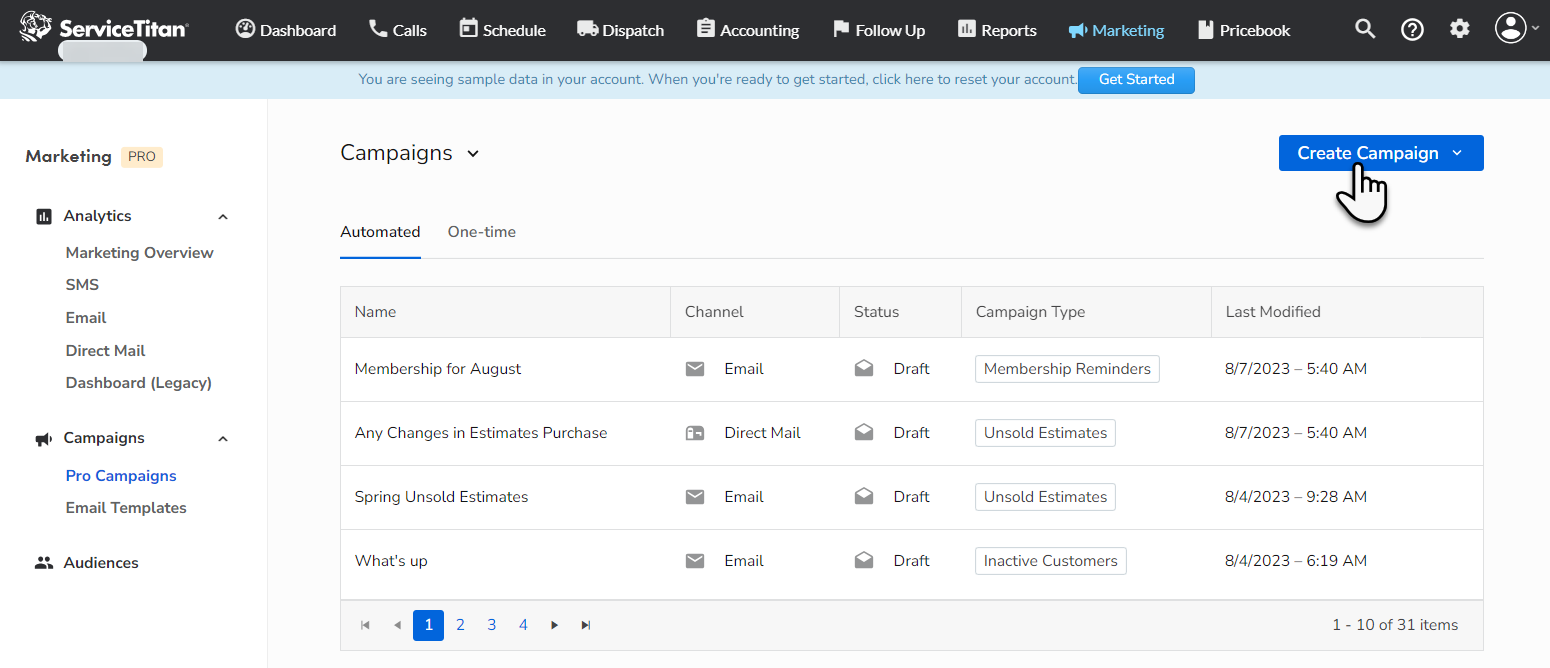Select Pro Campaigns in sidebar
Image resolution: width=1550 pixels, height=668 pixels.
121,476
